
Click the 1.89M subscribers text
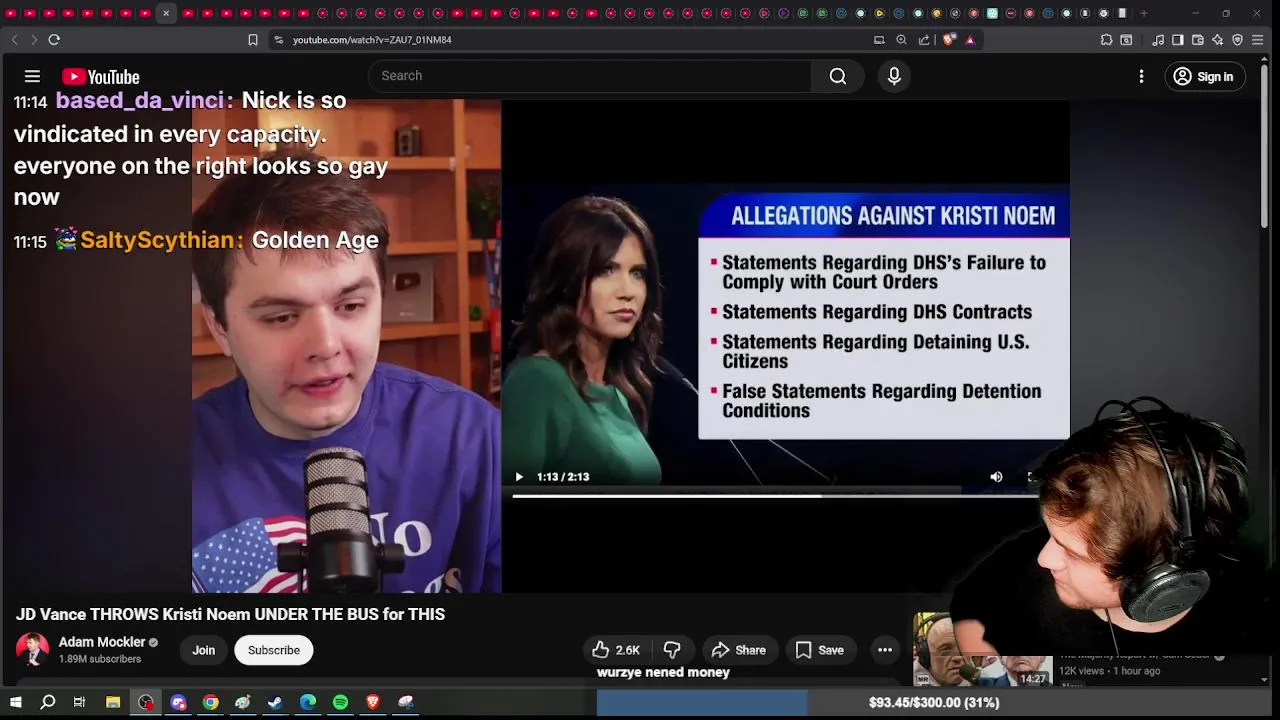coord(100,660)
